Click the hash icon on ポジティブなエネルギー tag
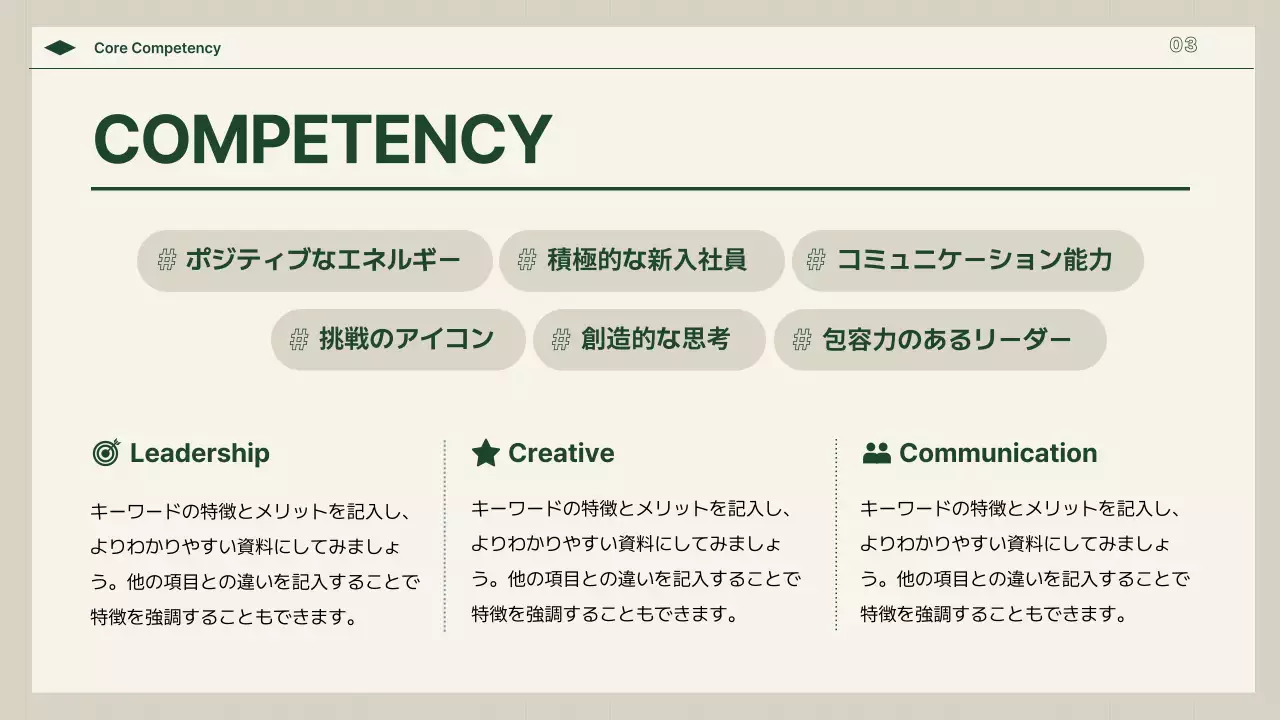Viewport: 1280px width, 720px height. (x=167, y=260)
